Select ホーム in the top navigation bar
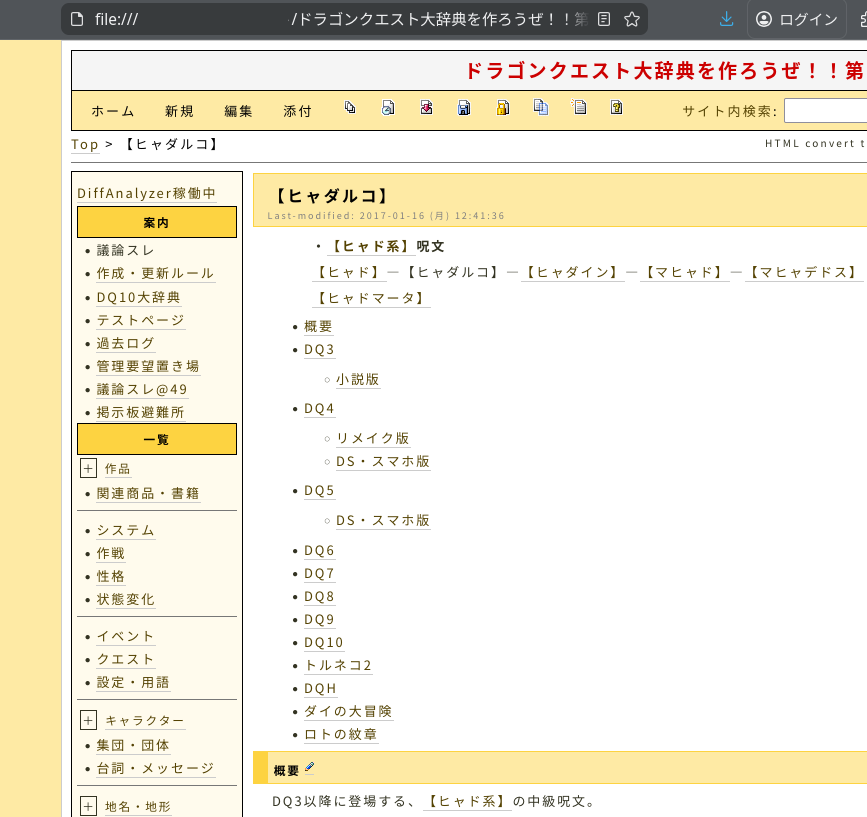 pyautogui.click(x=112, y=111)
